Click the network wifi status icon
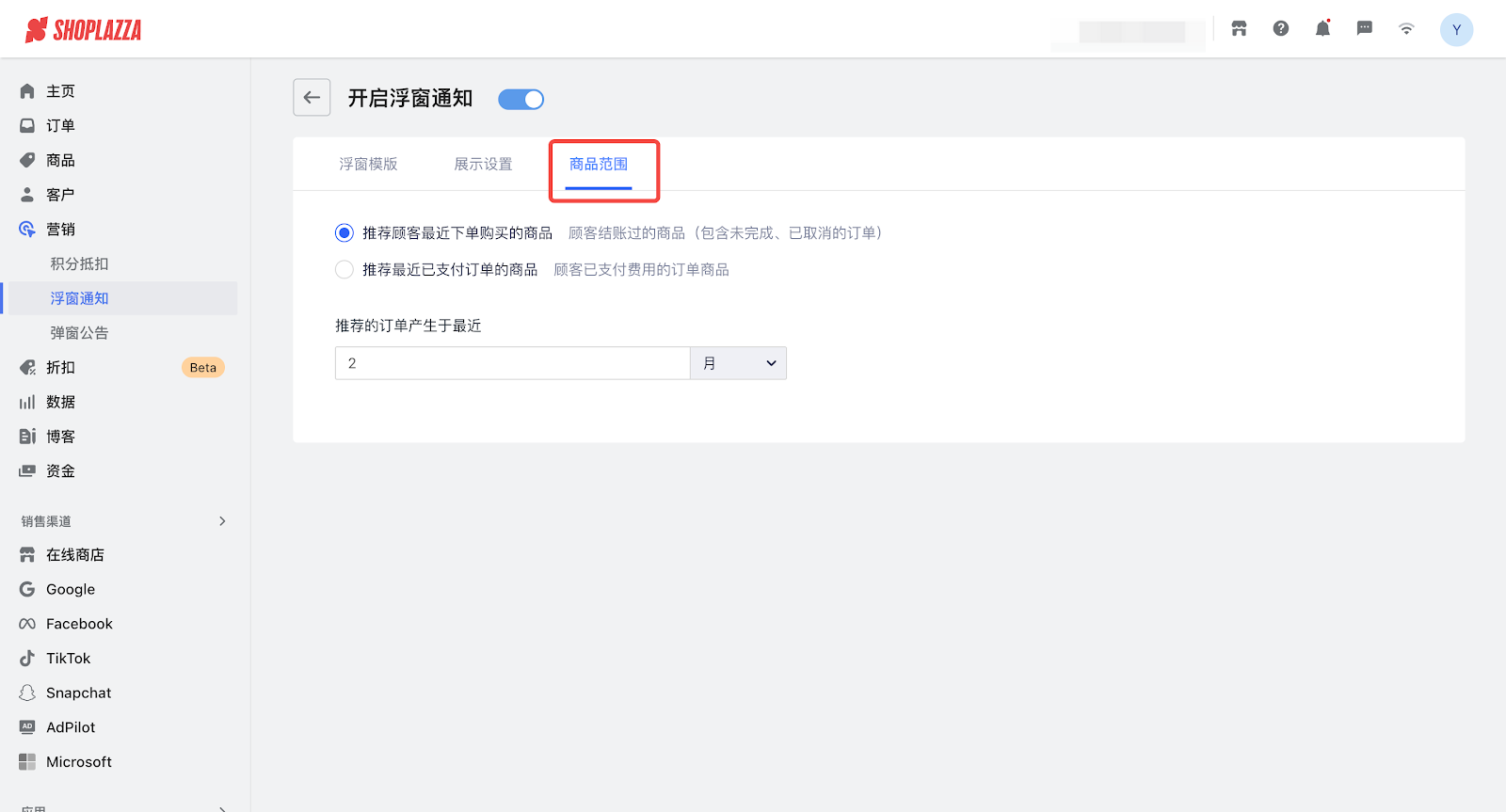 (1406, 29)
